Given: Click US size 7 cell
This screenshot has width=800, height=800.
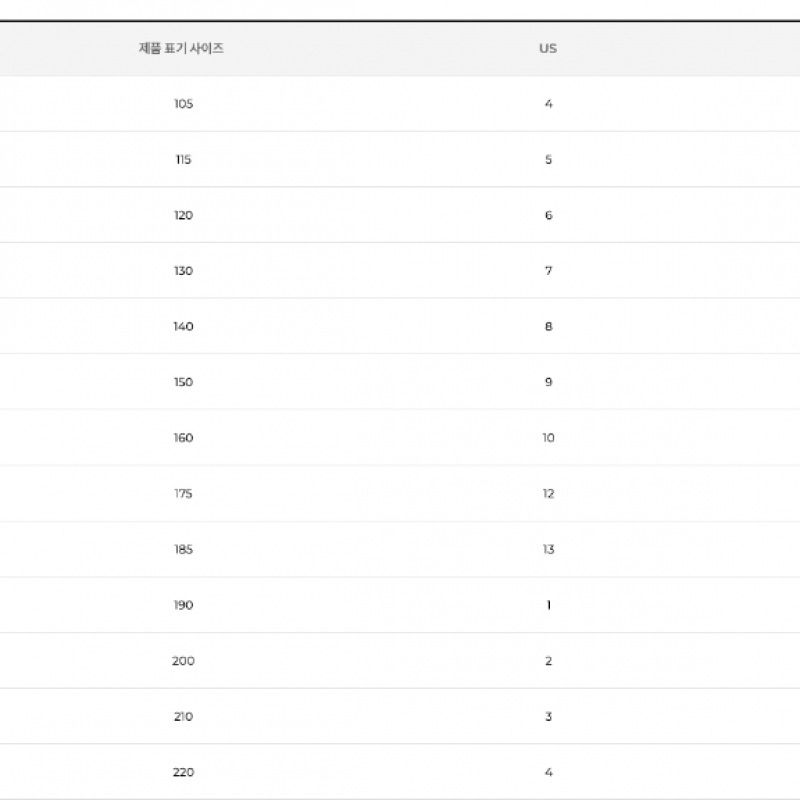Looking at the screenshot, I should point(548,271).
